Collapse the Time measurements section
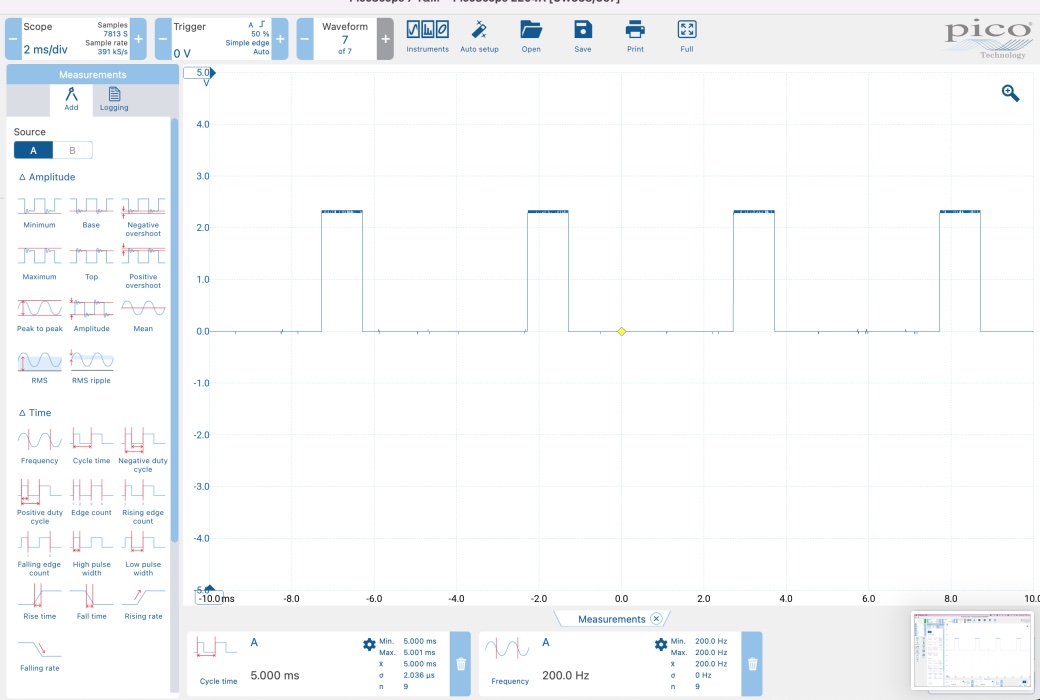The height and width of the screenshot is (700, 1040). (x=35, y=412)
